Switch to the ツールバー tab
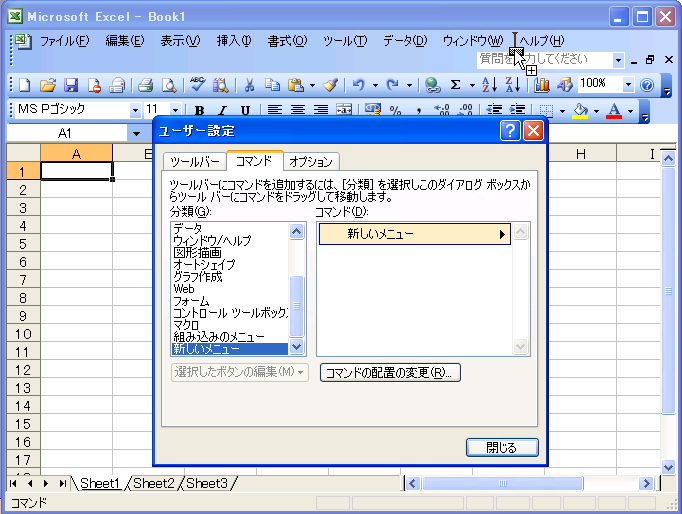The height and width of the screenshot is (514, 682). pos(194,162)
